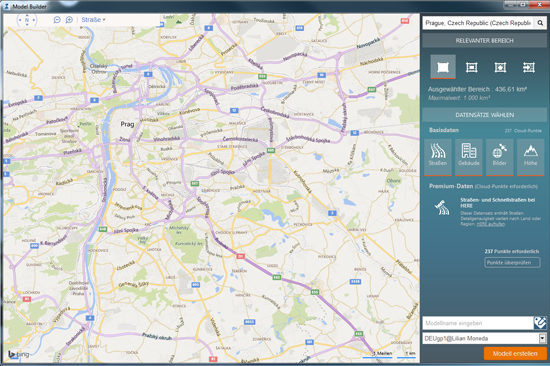
Task: Collapse the RELEVANTER BEREICH section header
Action: tap(484, 41)
